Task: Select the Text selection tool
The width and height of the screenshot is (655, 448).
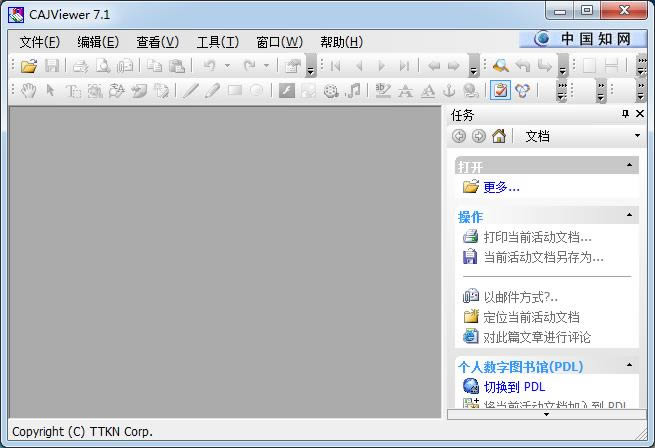Action: coord(74,90)
